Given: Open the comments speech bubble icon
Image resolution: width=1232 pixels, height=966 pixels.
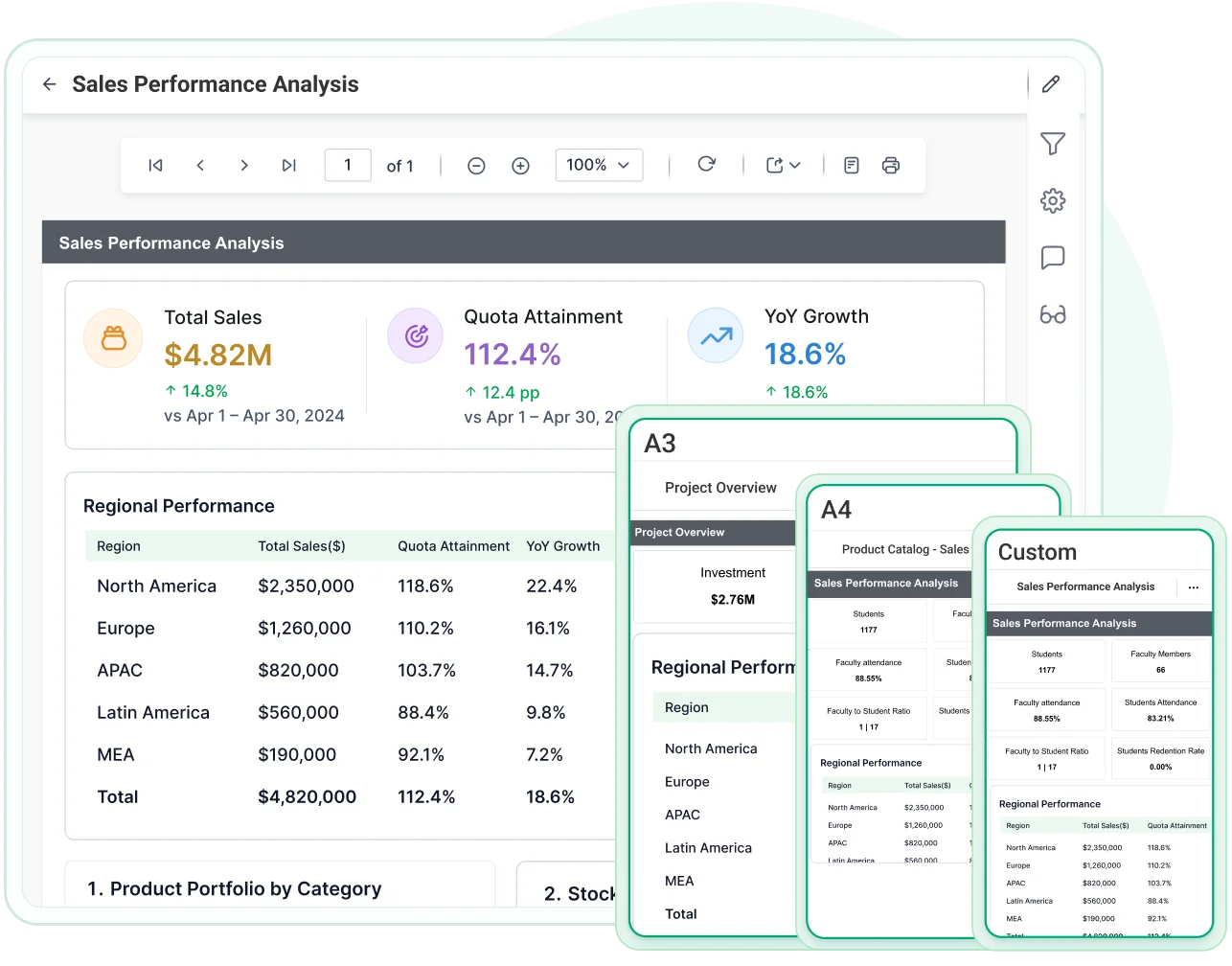Looking at the screenshot, I should 1053,257.
